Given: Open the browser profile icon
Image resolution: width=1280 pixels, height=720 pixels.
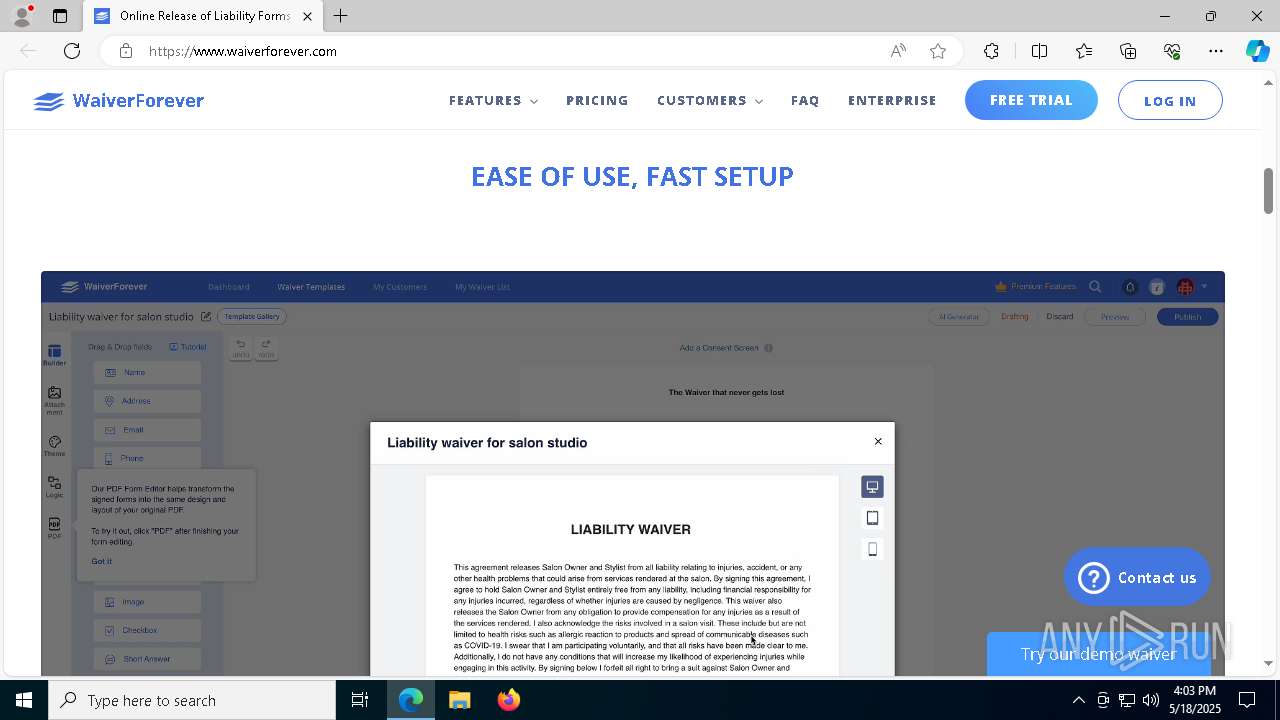Looking at the screenshot, I should [22, 16].
